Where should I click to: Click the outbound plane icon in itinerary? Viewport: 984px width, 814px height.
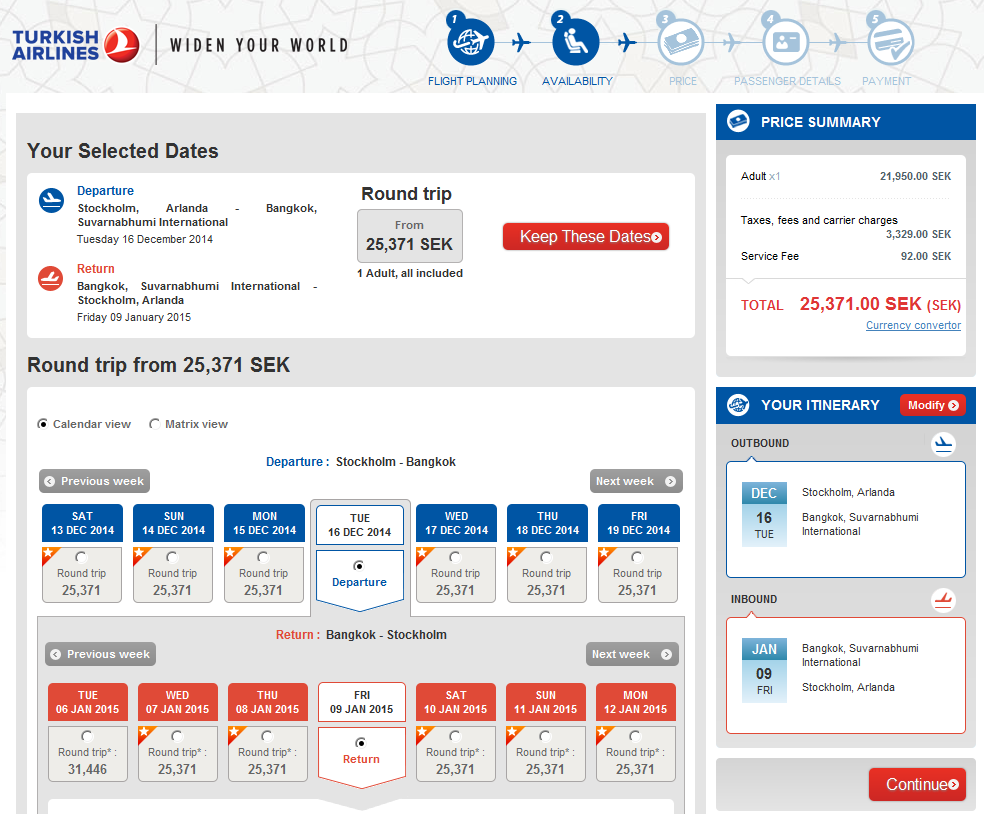(x=943, y=444)
